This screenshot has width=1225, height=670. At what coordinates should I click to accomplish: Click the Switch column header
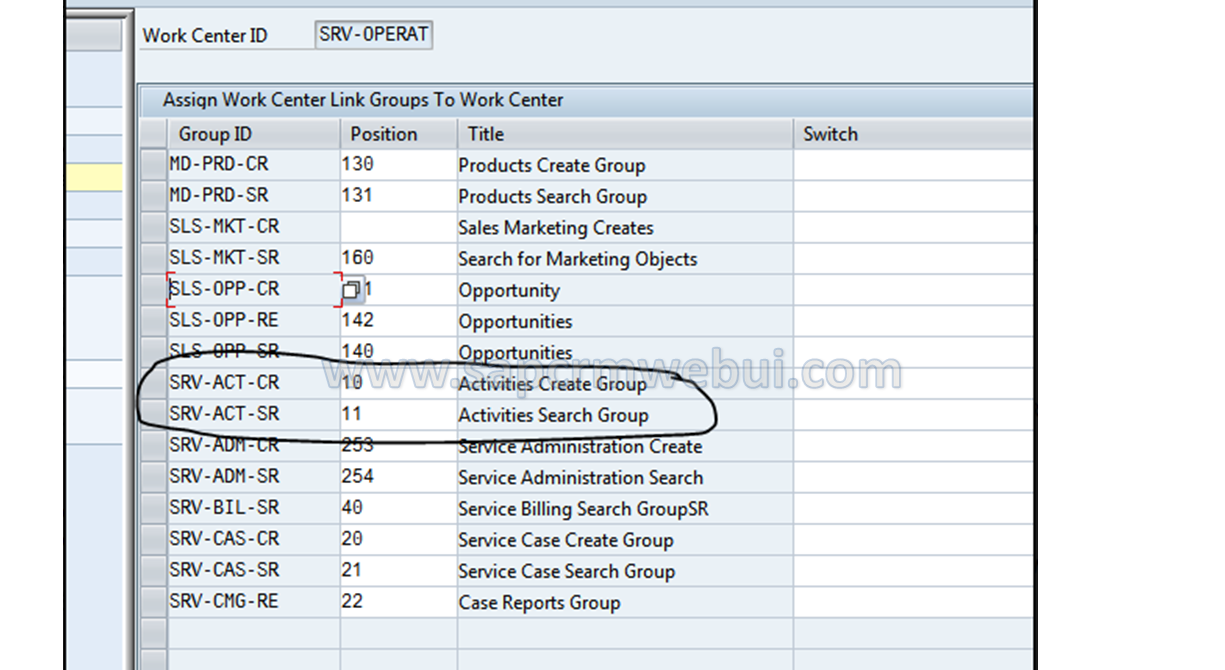(x=912, y=134)
